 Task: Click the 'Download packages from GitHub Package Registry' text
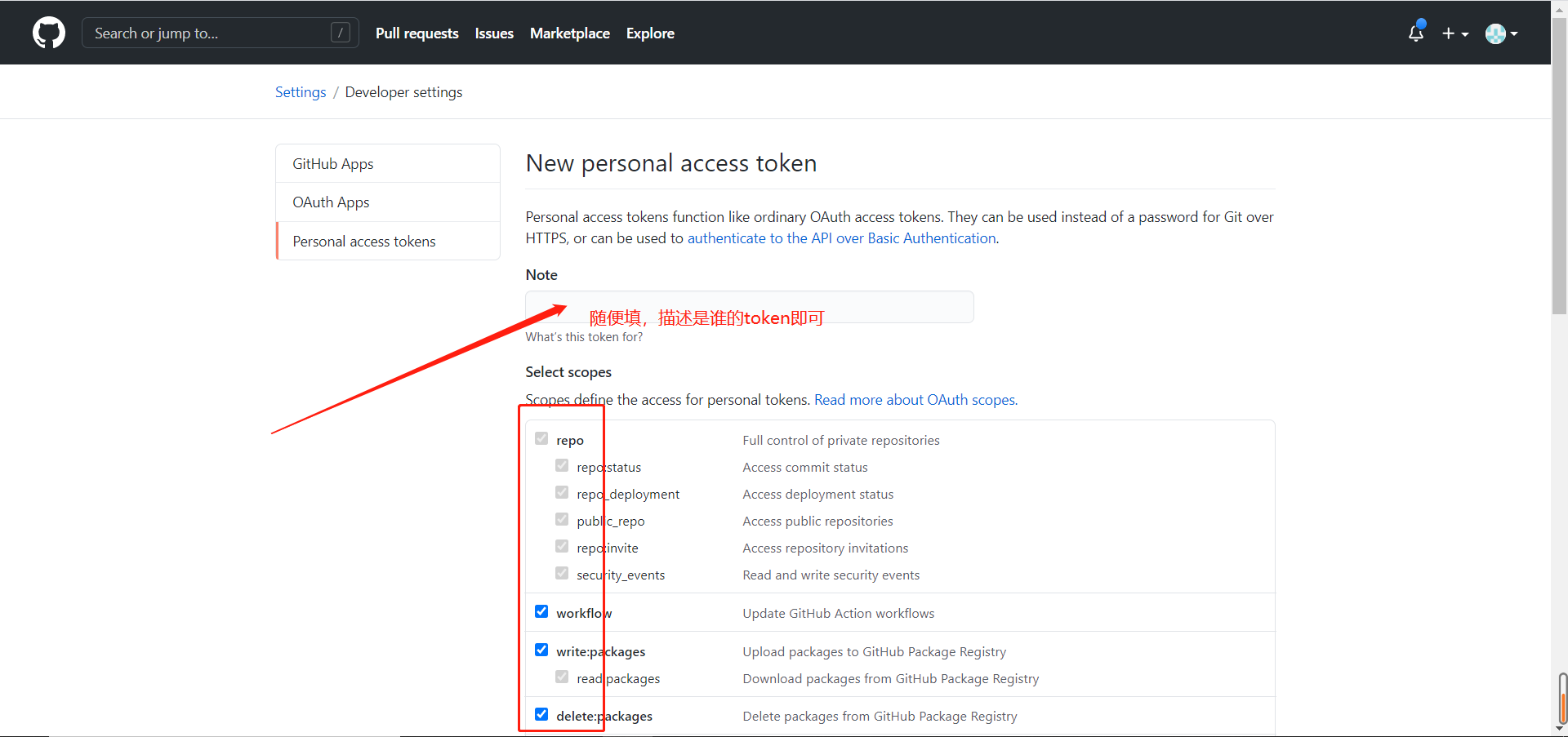coord(891,679)
